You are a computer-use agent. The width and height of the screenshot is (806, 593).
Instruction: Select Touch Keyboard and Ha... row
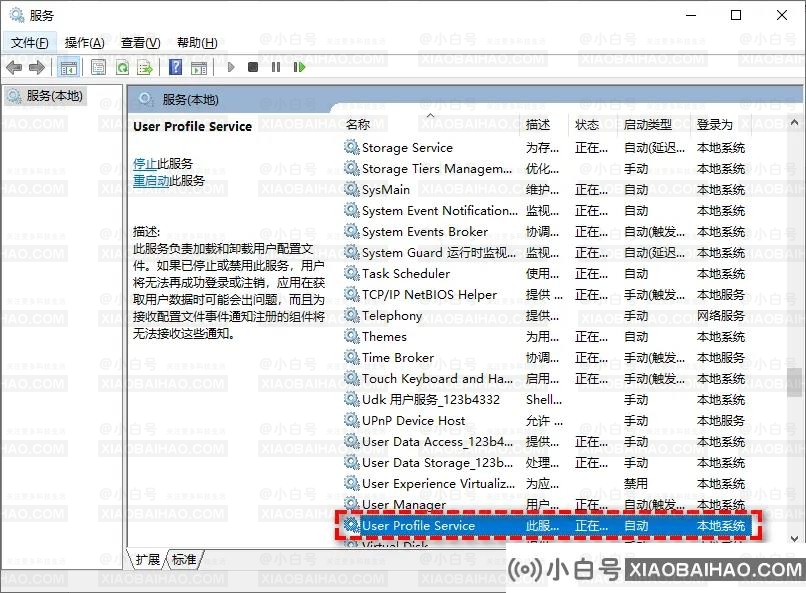click(x=545, y=379)
